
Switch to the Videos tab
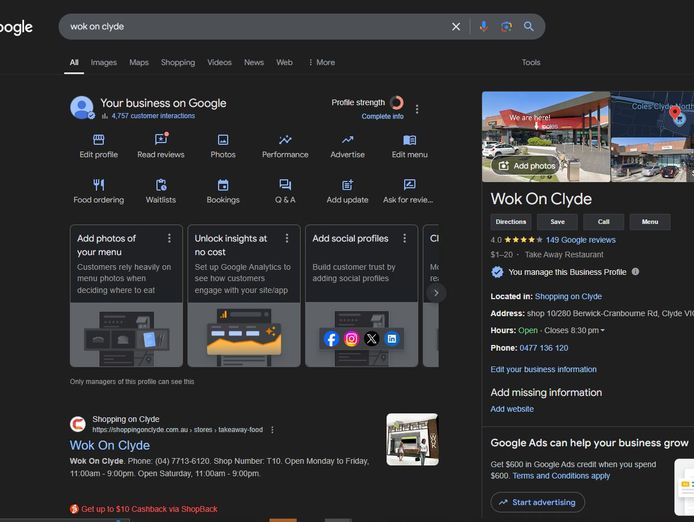(220, 62)
